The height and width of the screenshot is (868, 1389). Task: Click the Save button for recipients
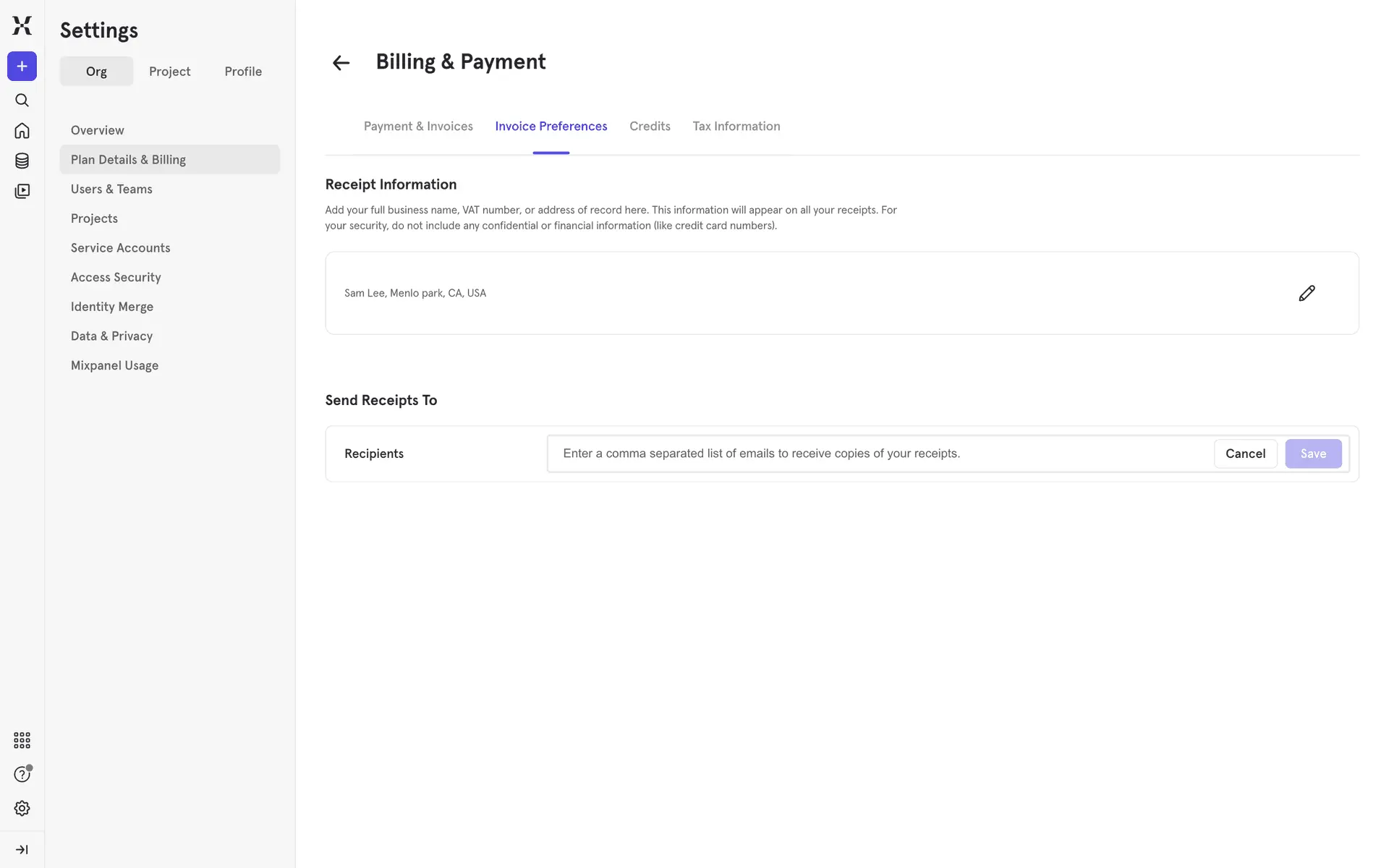pos(1312,454)
